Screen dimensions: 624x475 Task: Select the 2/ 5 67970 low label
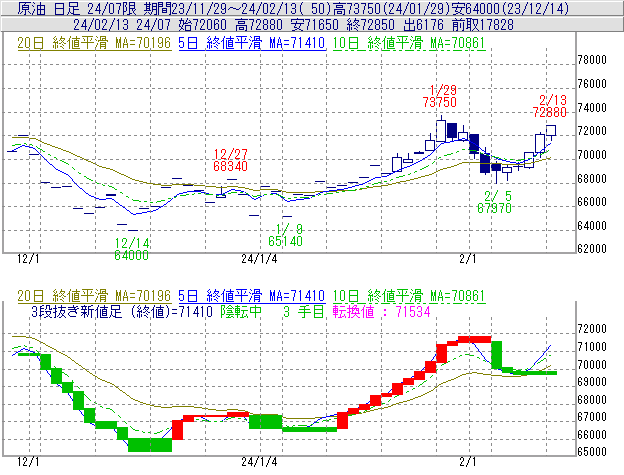tap(495, 202)
